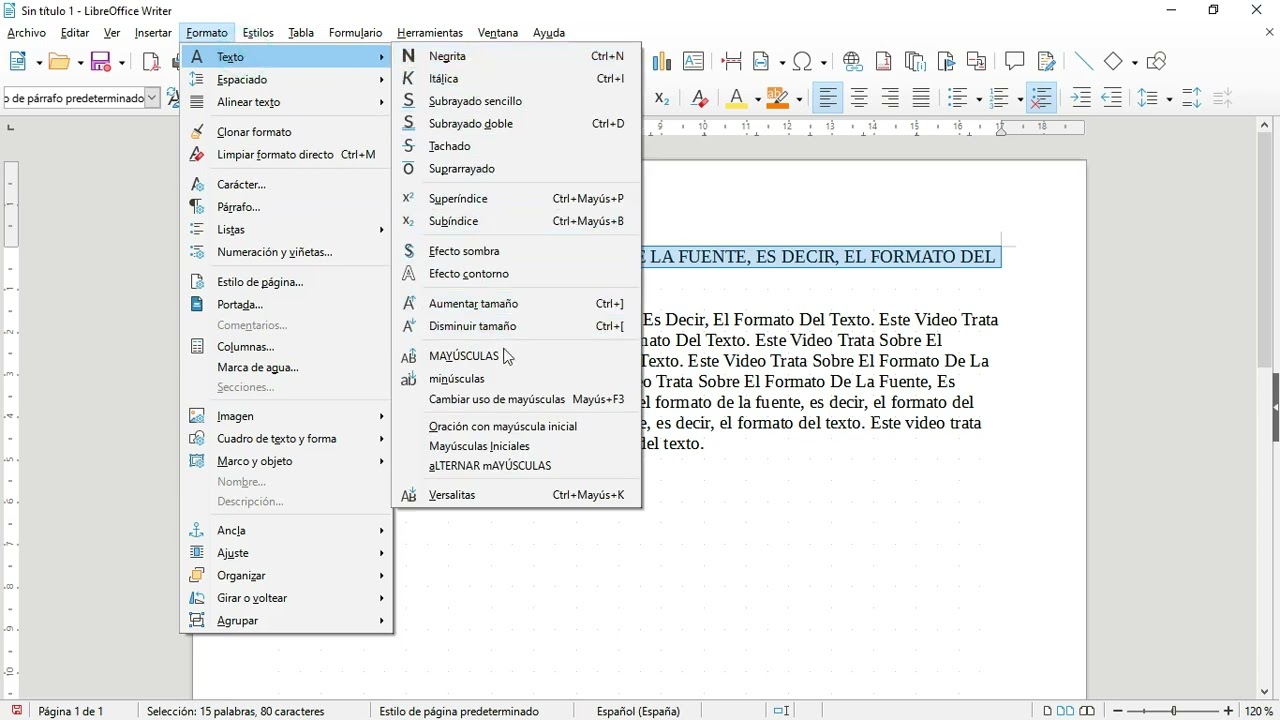Insert footnote icon
1280x720 pixels.
click(884, 62)
